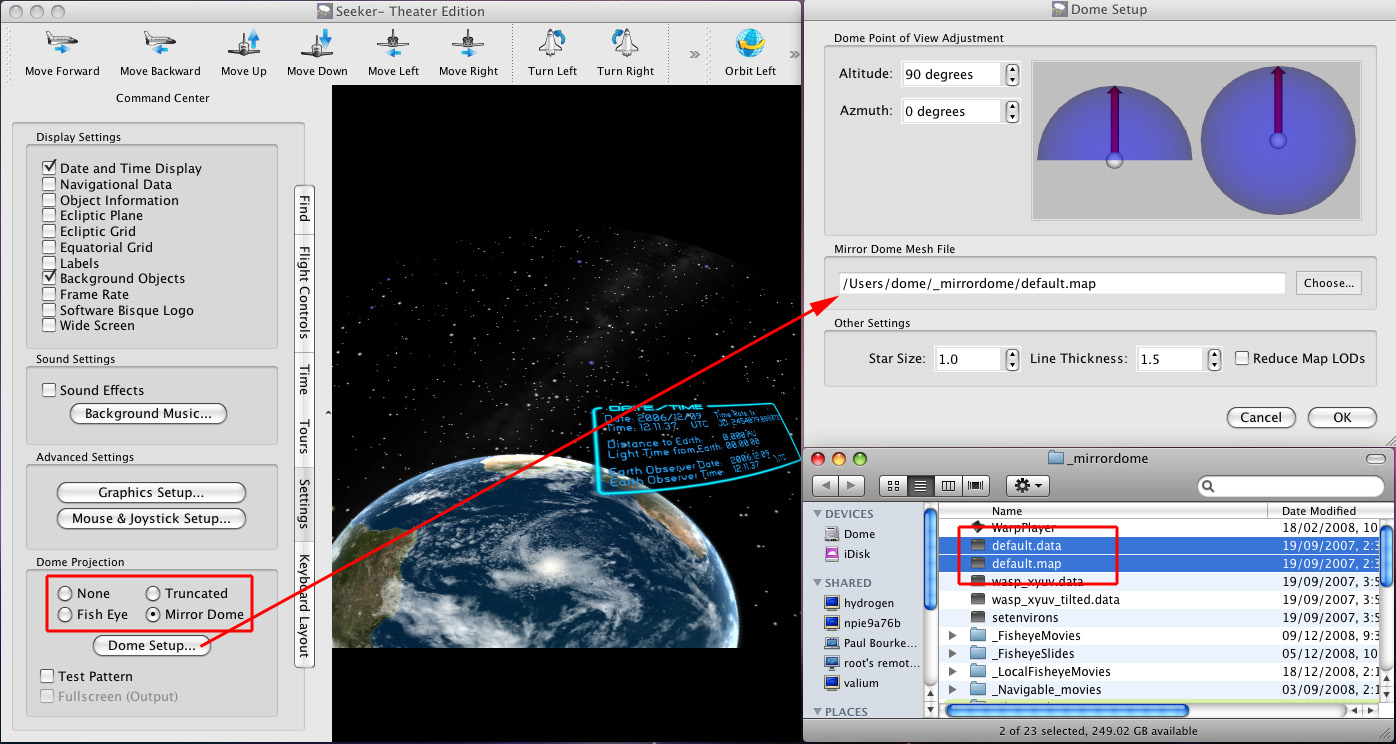
Task: Switch Finder to icon view
Action: (893, 486)
